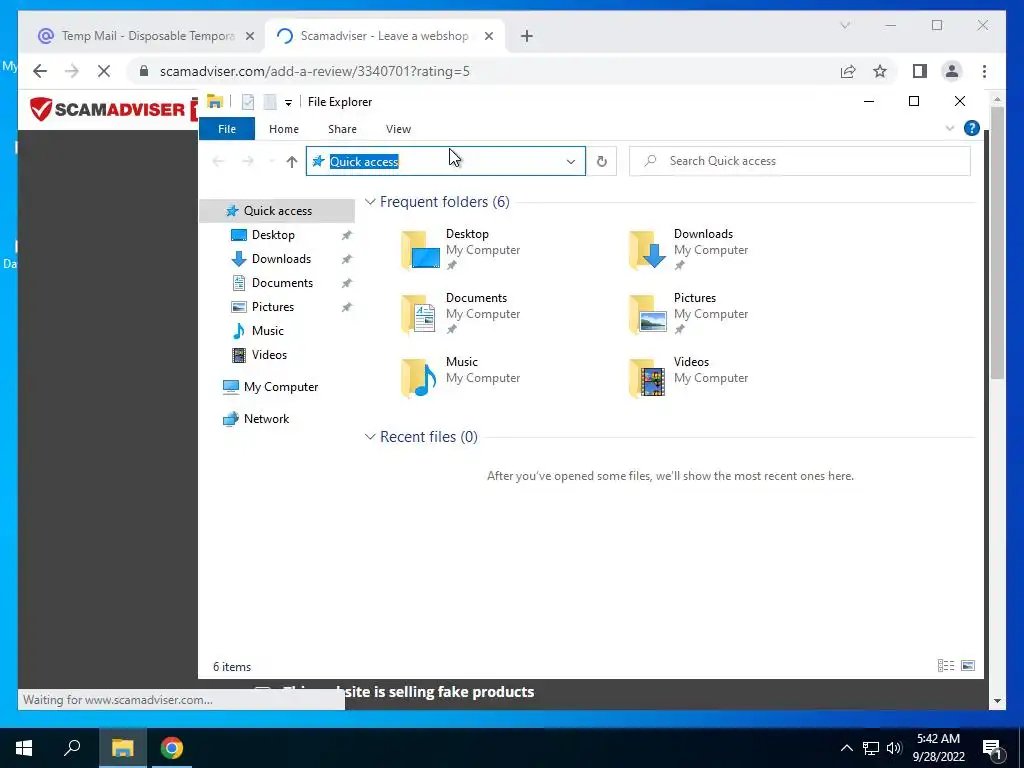Open the Recent locations dropdown arrow
The image size is (1024, 768).
pyautogui.click(x=271, y=161)
